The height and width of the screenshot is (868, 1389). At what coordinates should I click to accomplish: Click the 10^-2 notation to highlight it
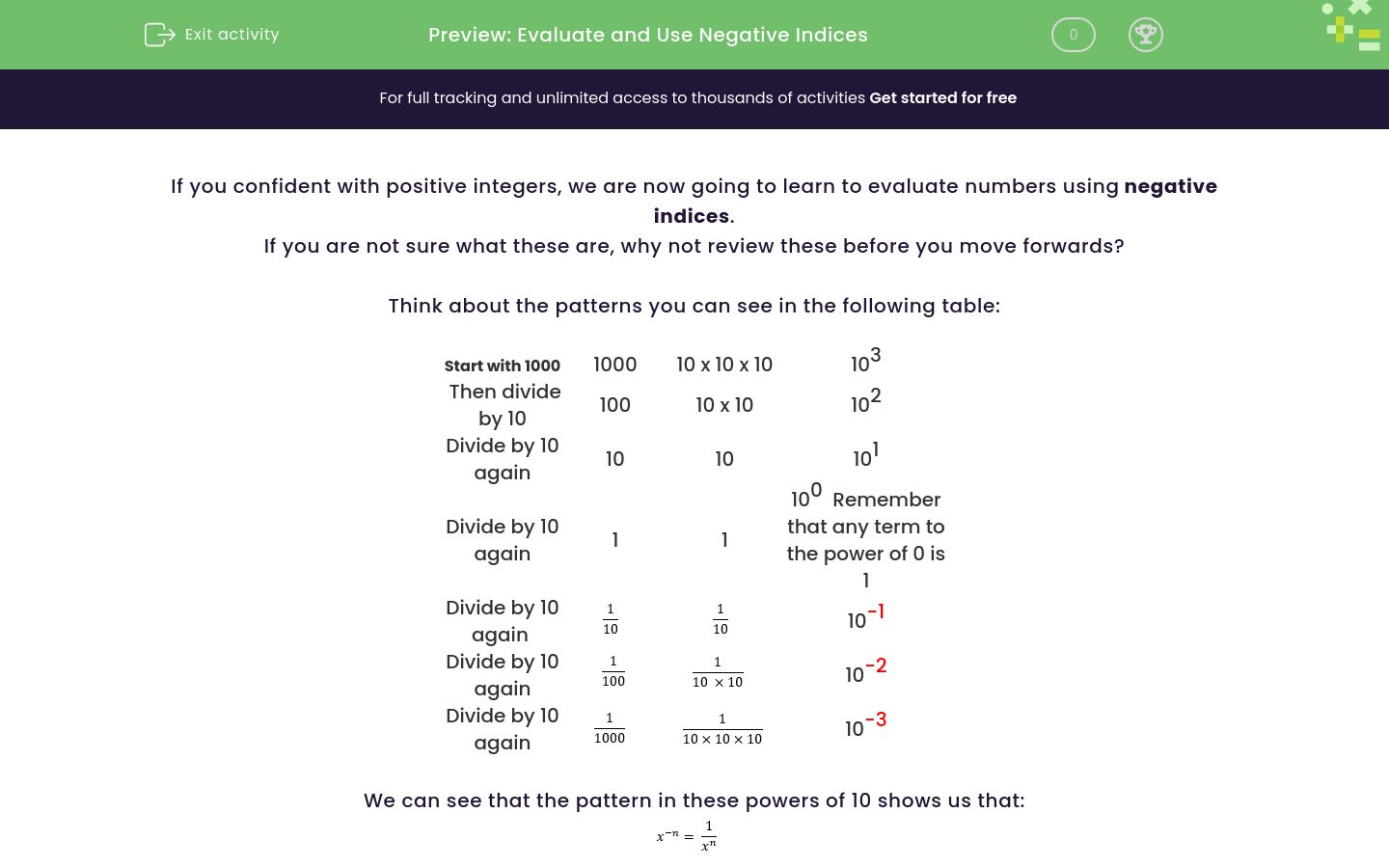coord(863,671)
